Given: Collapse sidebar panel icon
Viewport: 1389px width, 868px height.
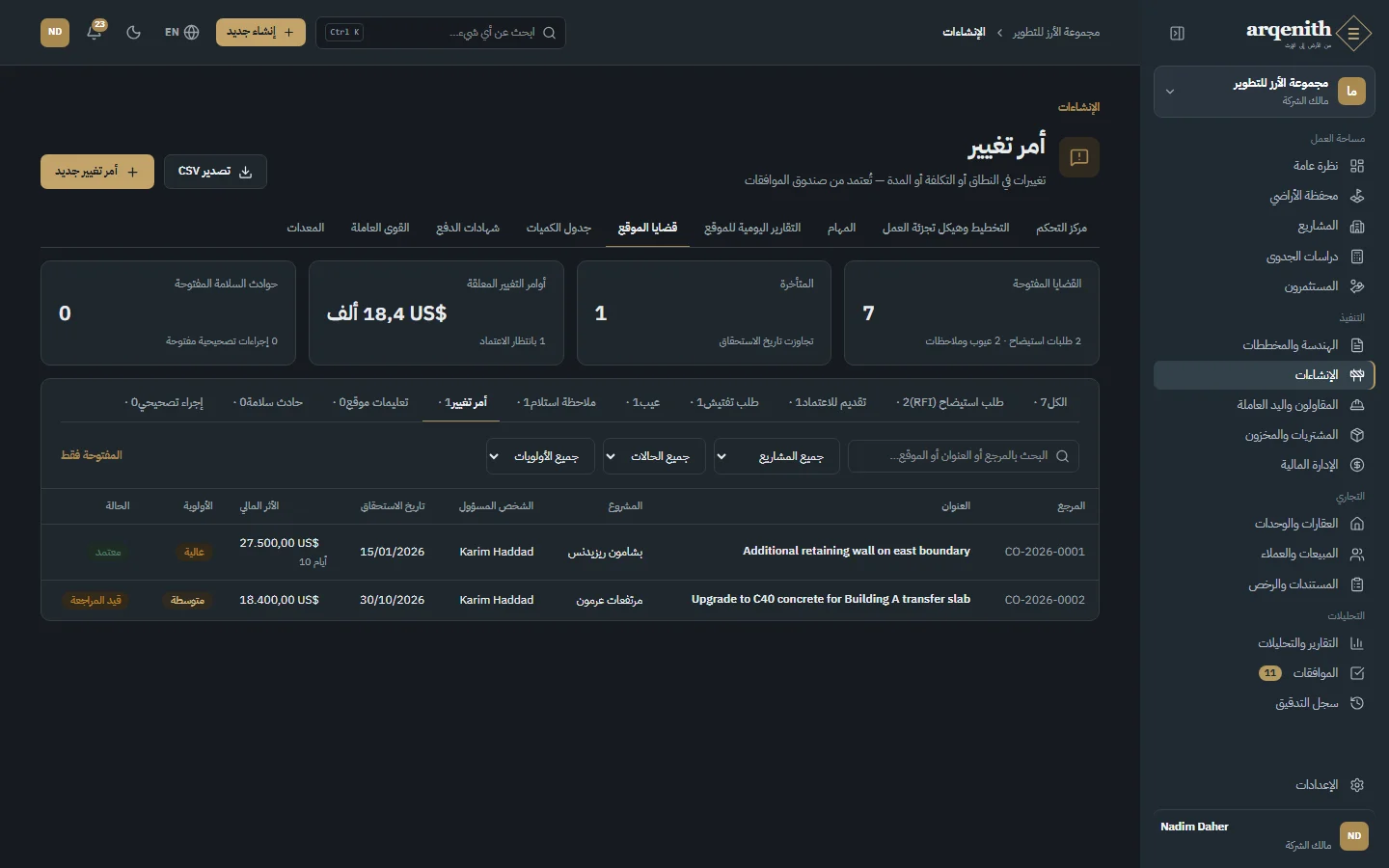Looking at the screenshot, I should coord(1177,33).
